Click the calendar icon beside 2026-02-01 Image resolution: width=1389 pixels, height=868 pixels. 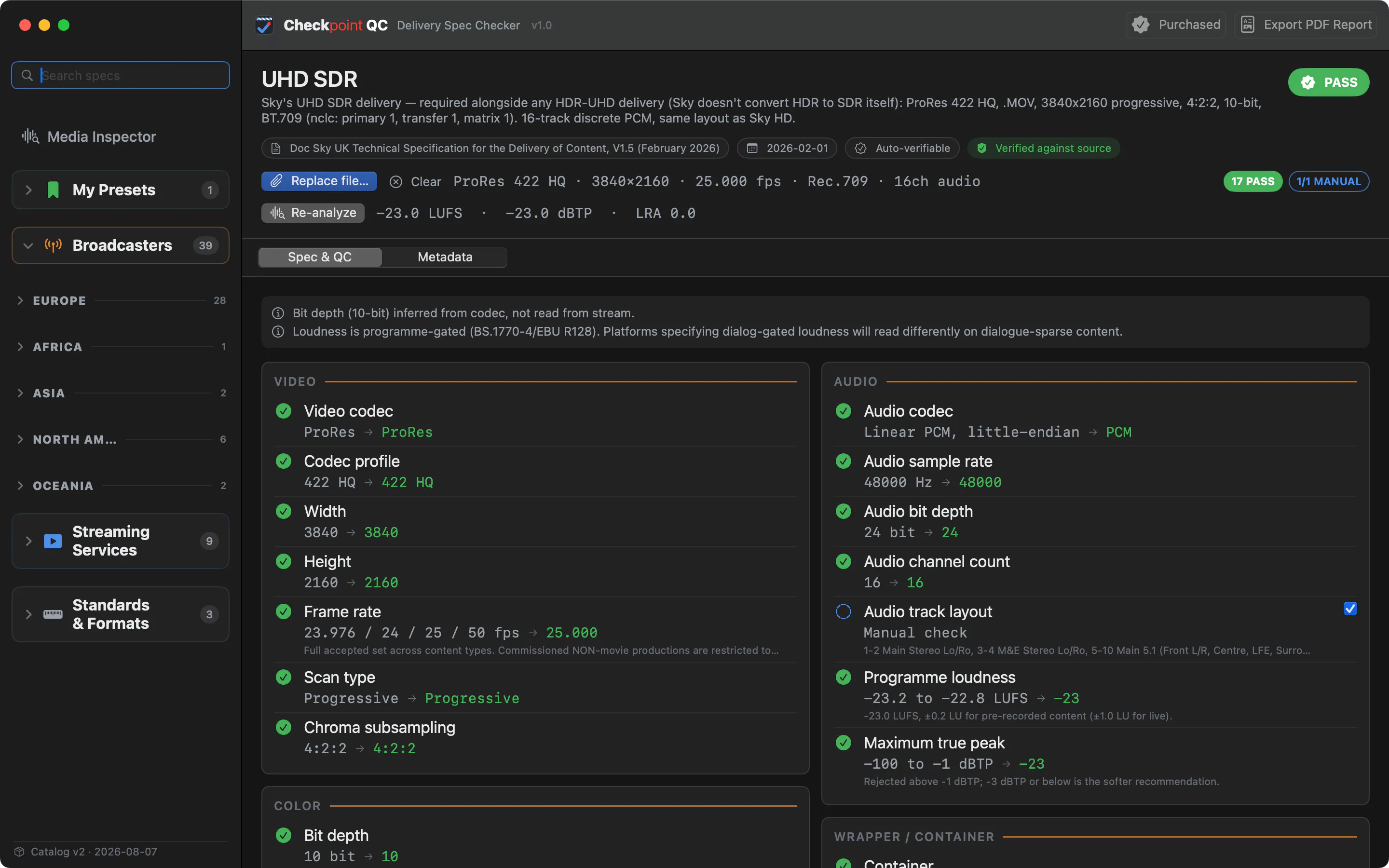[752, 148]
